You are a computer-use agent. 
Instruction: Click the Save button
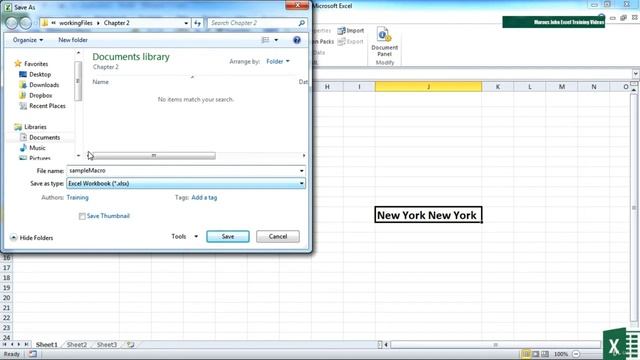228,236
